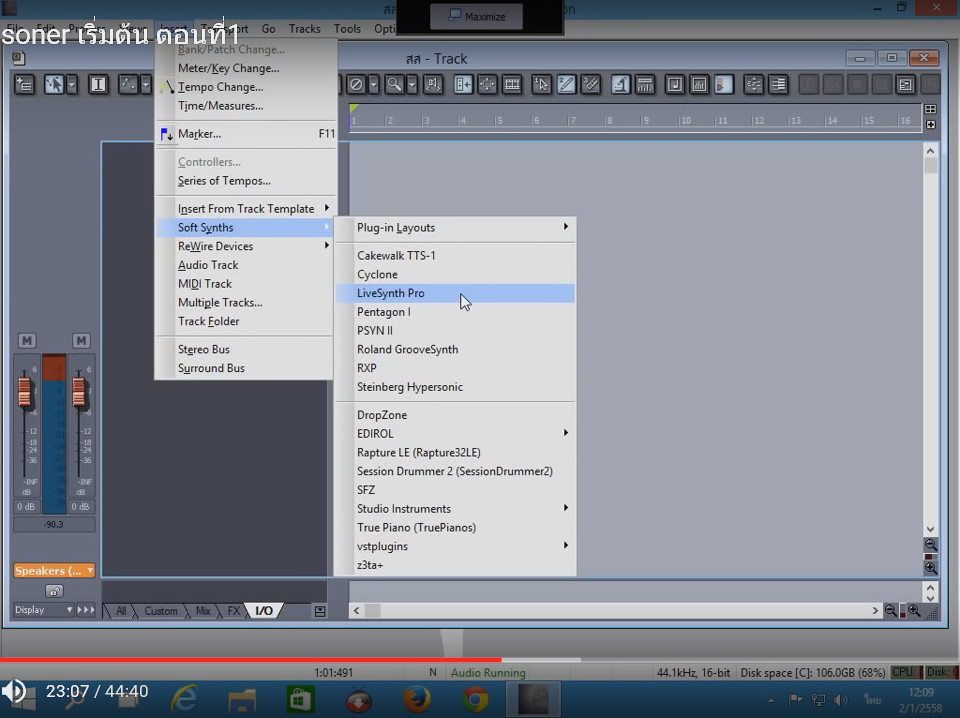Expand Insert From Track Template submenu
Screen dimensions: 960x718
click(x=245, y=209)
